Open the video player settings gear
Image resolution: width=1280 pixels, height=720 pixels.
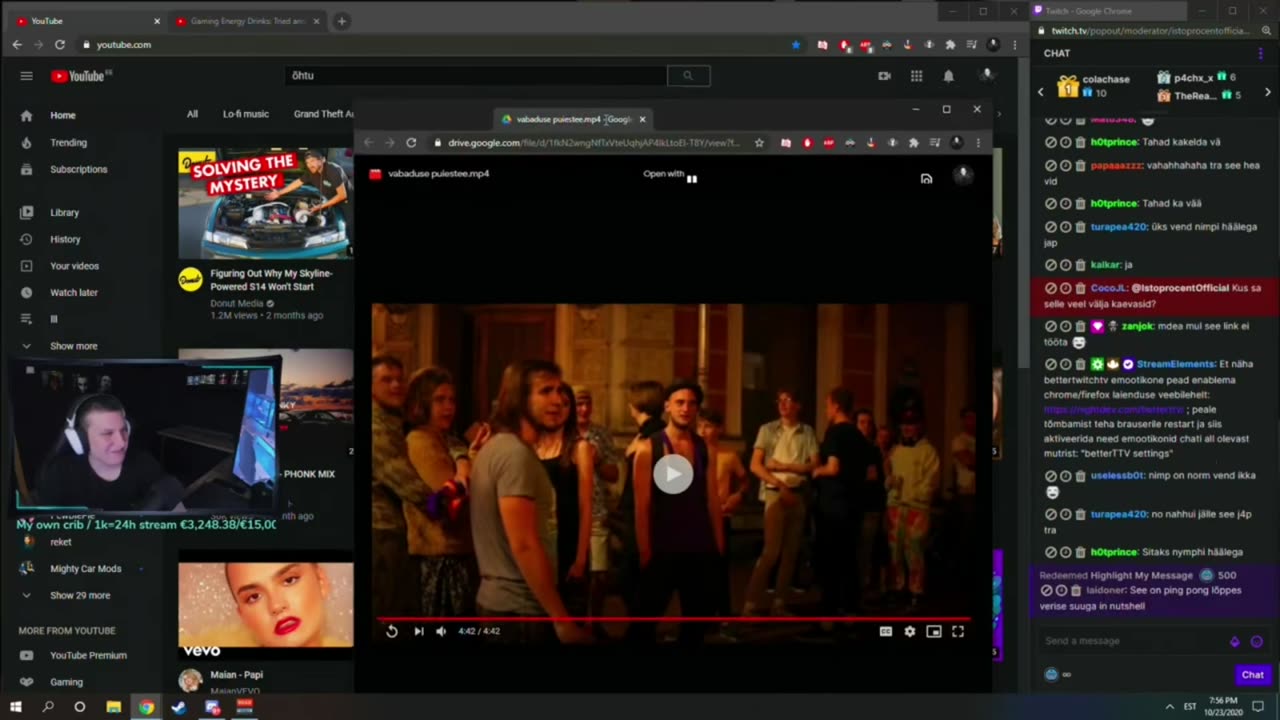point(909,631)
